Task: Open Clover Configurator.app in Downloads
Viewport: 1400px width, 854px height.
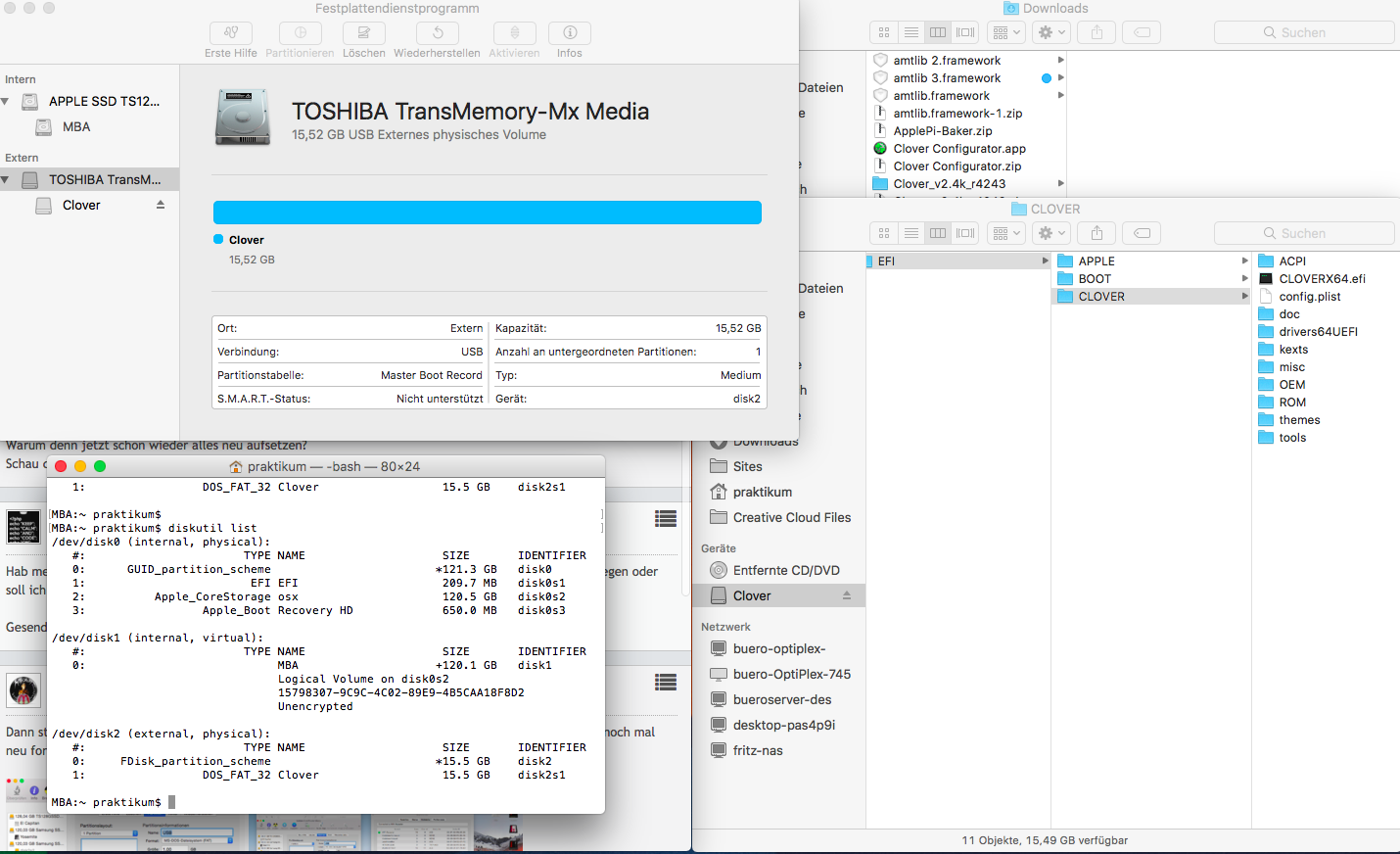Action: [x=958, y=149]
